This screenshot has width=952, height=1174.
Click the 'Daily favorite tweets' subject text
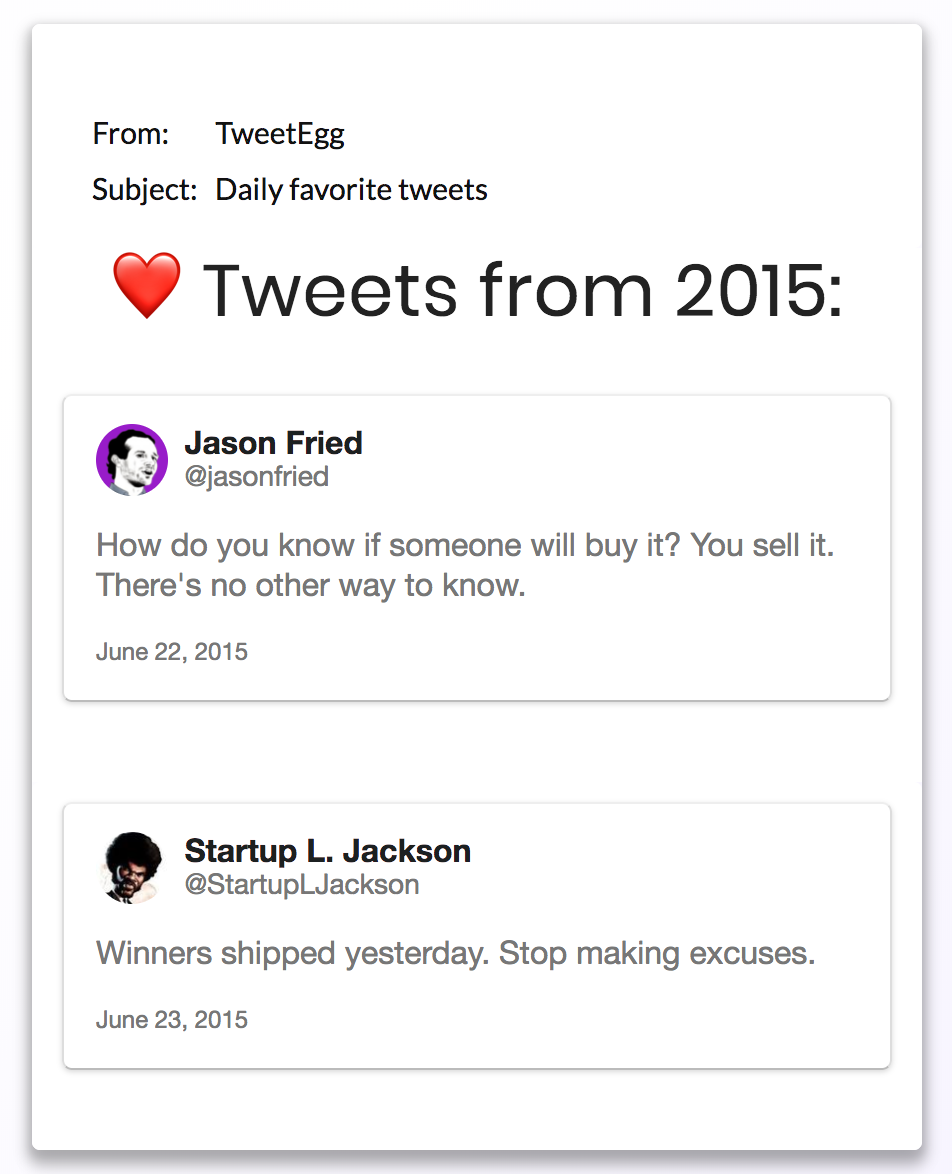[351, 190]
